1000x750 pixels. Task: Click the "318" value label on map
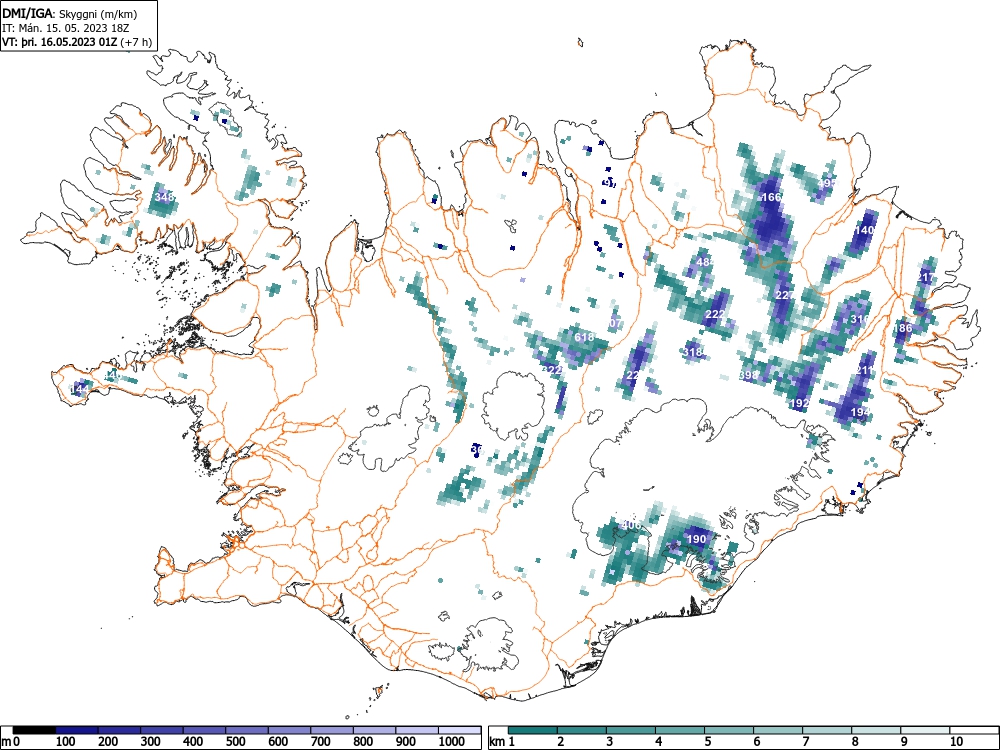point(693,352)
